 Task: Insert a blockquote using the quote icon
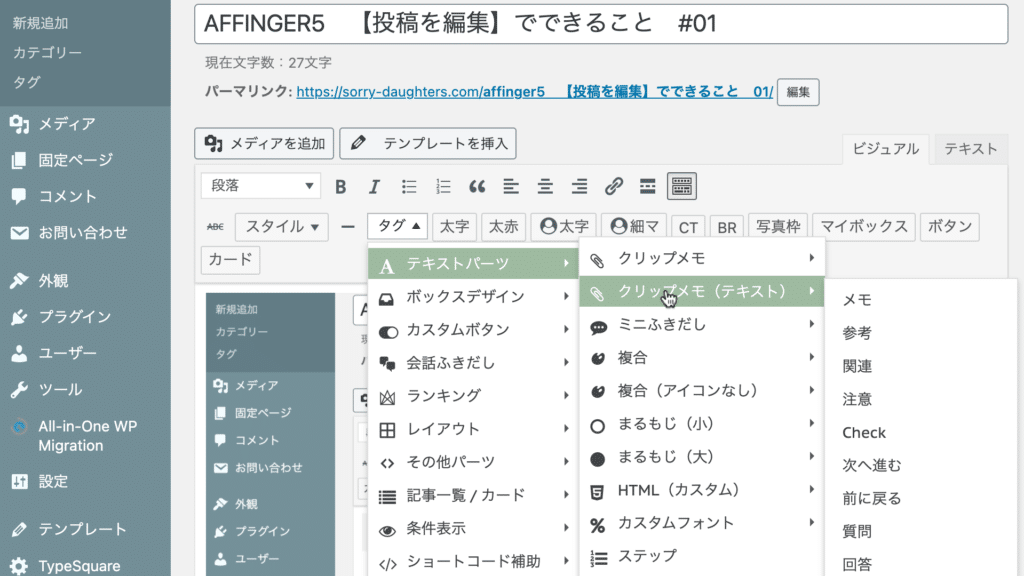coord(477,186)
